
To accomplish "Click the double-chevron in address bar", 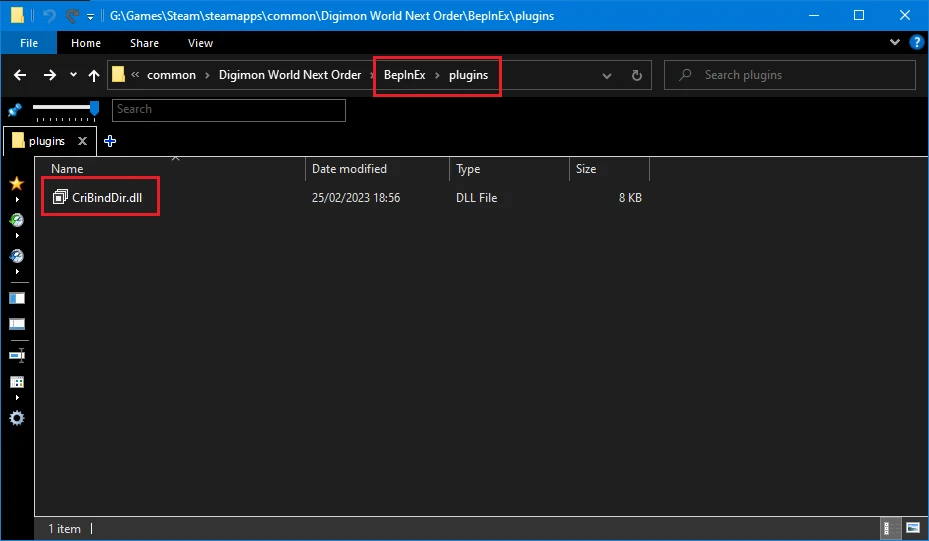I will [x=135, y=75].
